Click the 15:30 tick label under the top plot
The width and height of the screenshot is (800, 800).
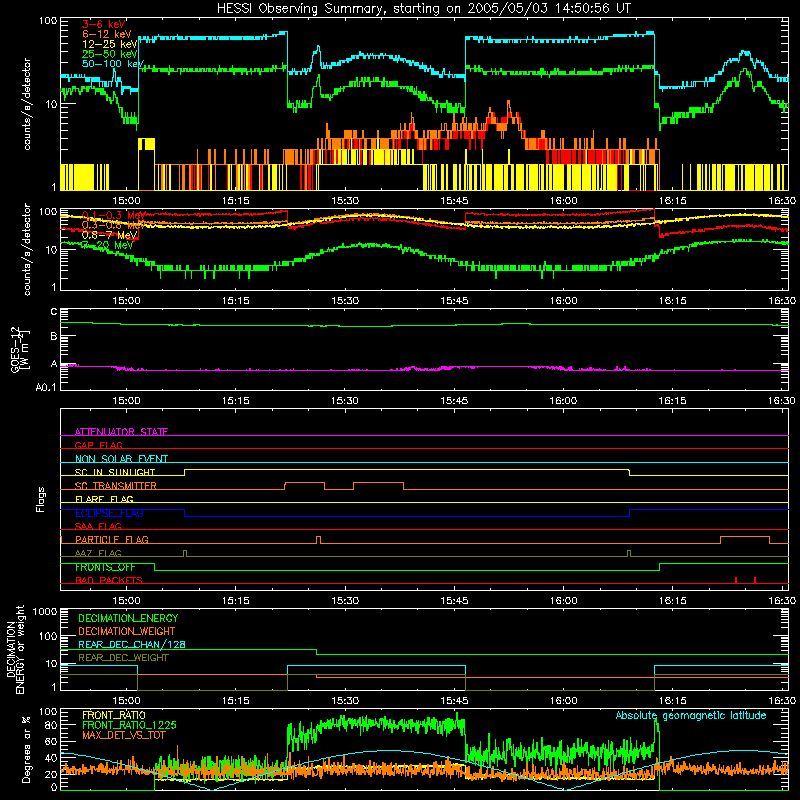345,201
